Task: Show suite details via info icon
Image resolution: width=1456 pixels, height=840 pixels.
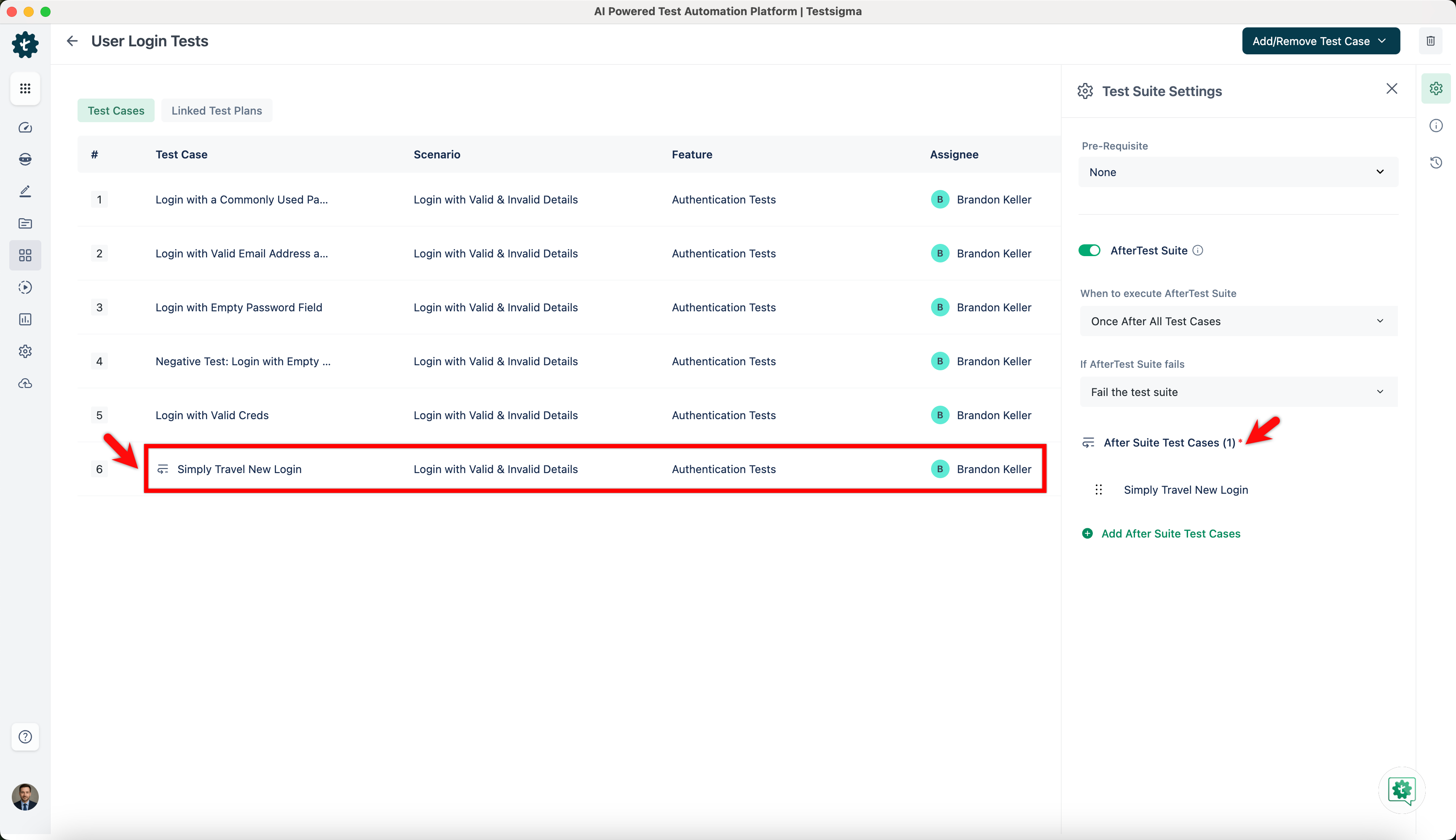Action: tap(1436, 126)
